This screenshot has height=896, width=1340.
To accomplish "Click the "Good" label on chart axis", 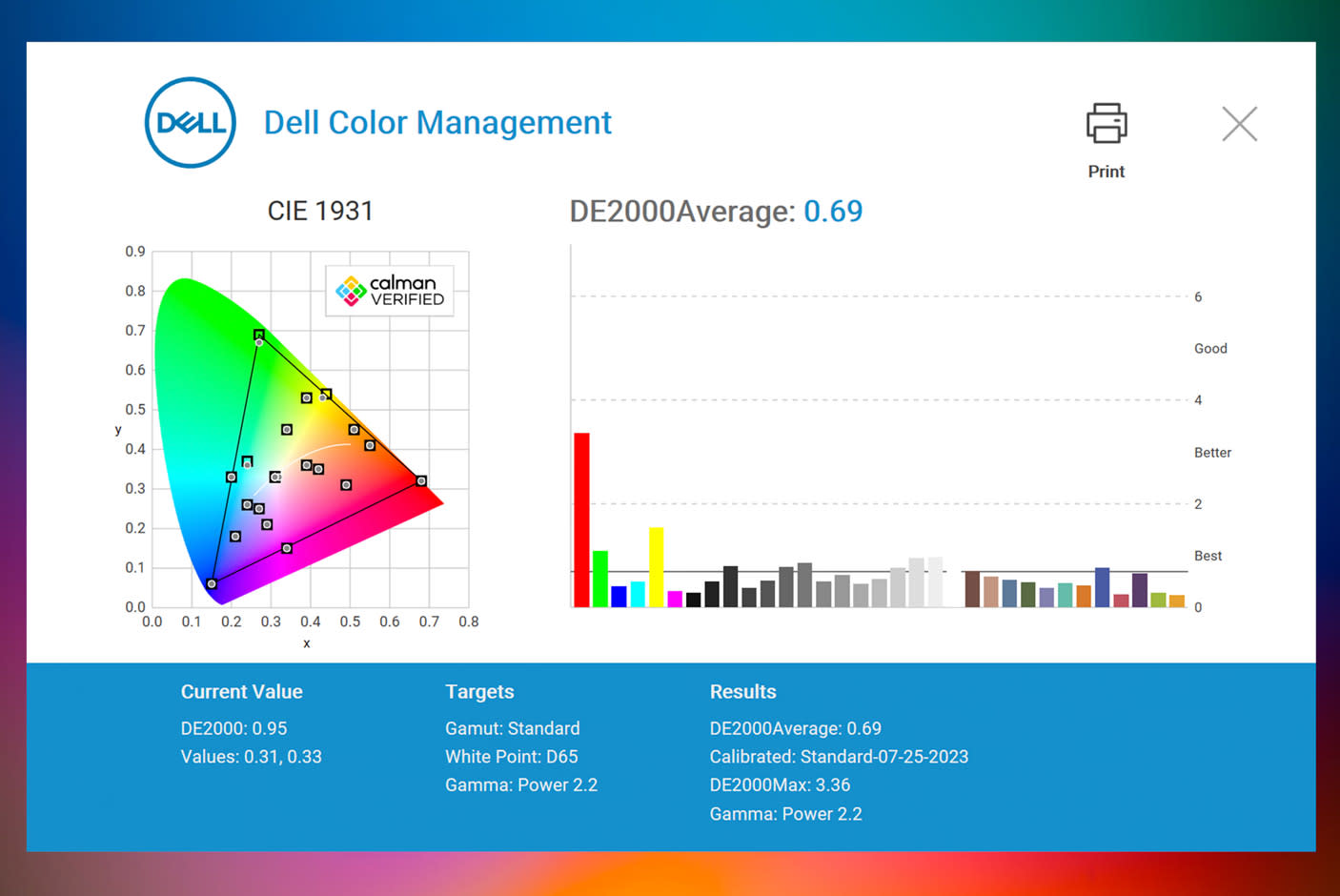I will point(1210,349).
